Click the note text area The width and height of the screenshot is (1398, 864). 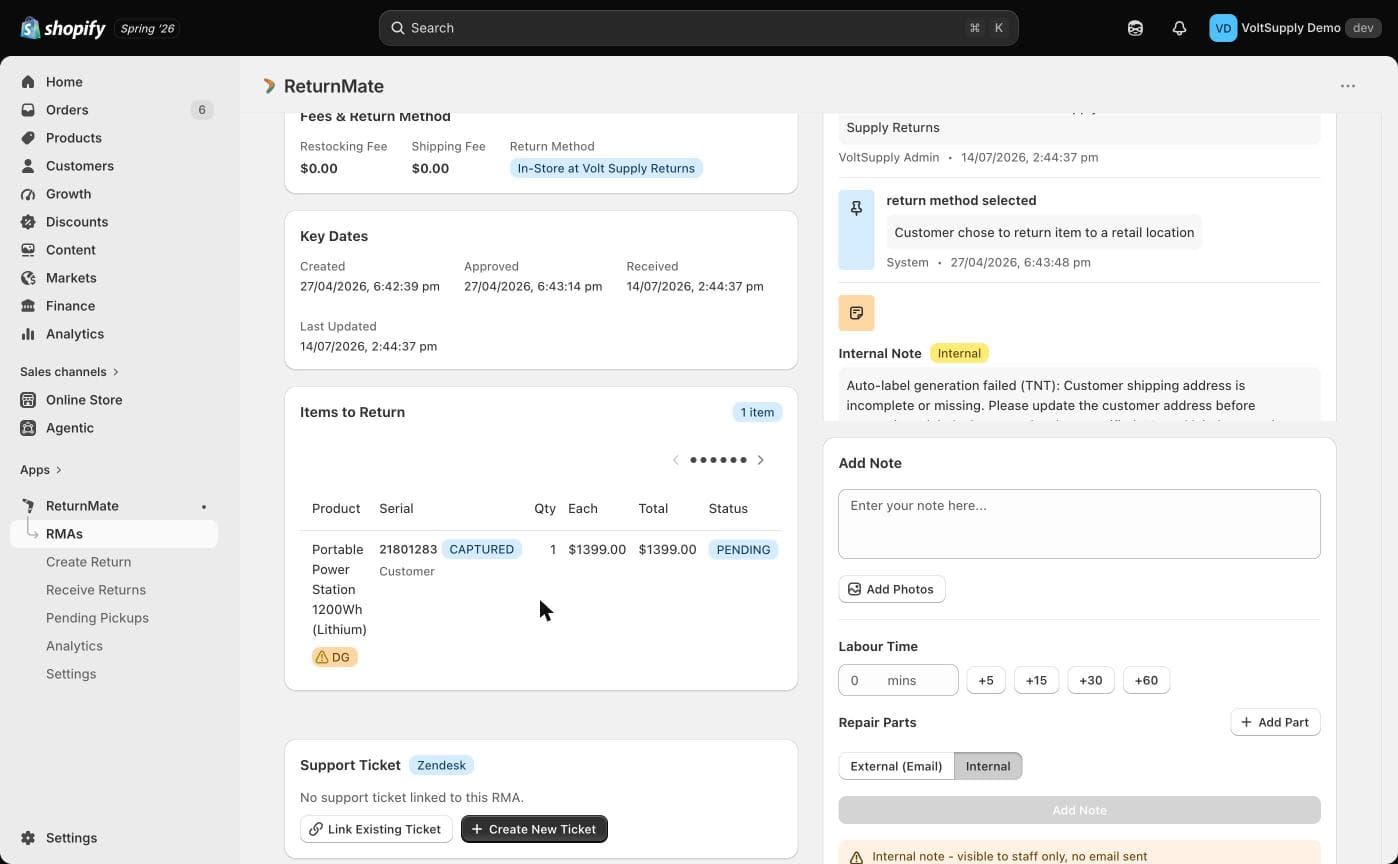tap(1079, 524)
